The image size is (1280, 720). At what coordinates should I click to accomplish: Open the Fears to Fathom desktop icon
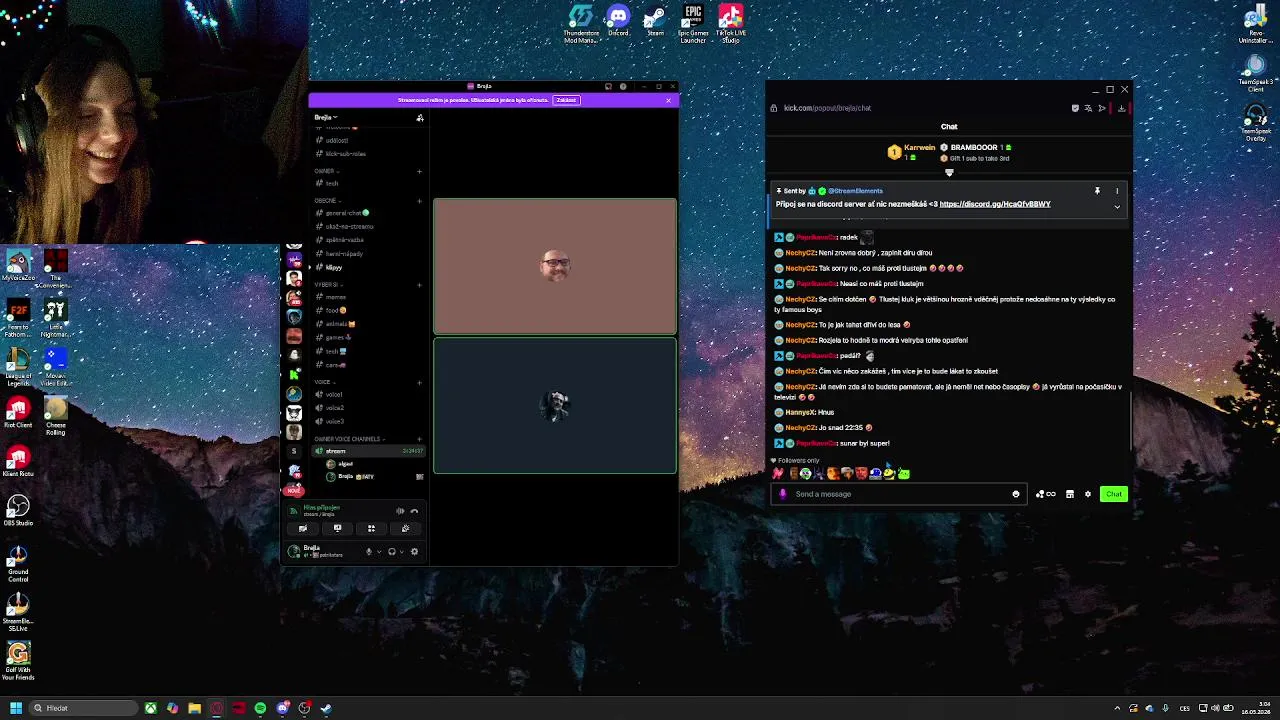point(18,317)
